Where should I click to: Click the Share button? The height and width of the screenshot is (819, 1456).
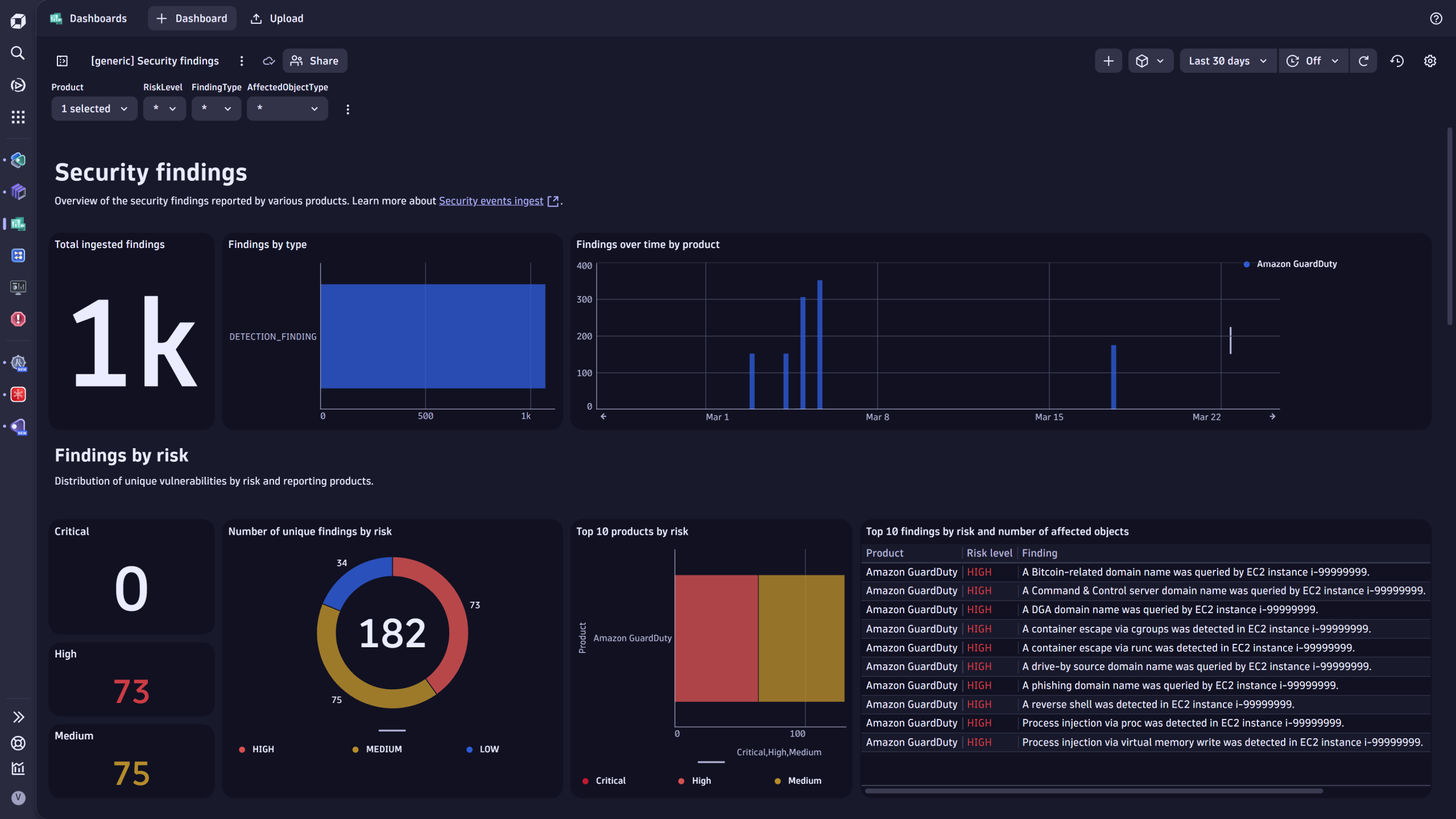click(315, 60)
